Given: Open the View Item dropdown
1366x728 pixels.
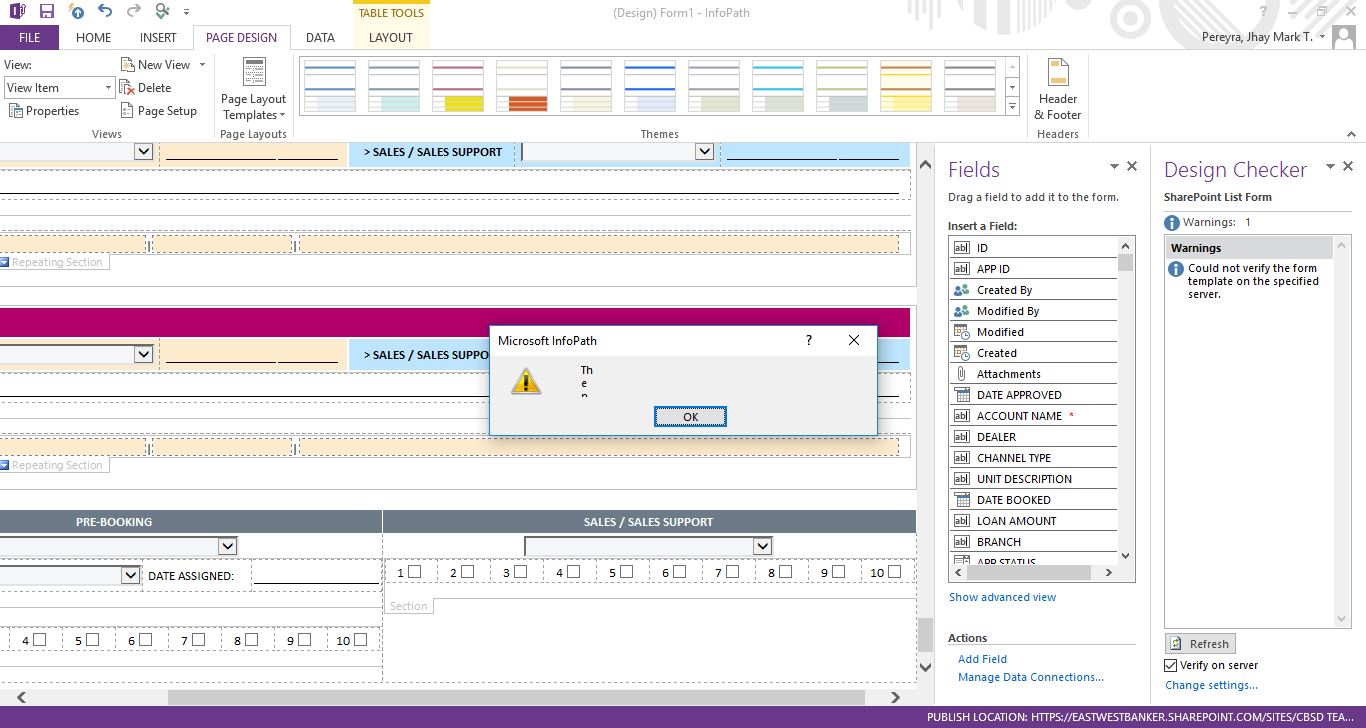Looking at the screenshot, I should (x=108, y=88).
